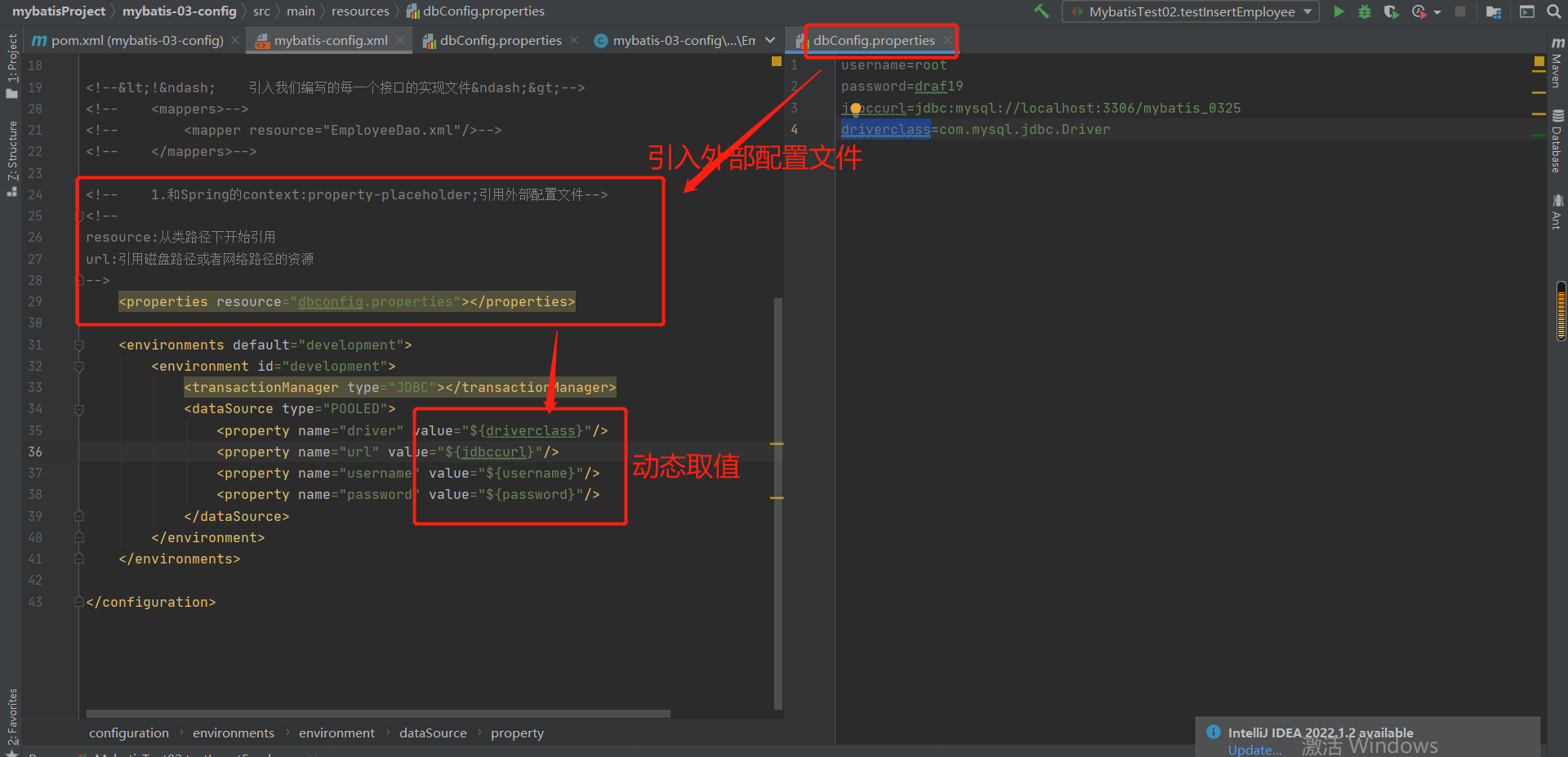Open Project Structure folder icon

pyautogui.click(x=1494, y=11)
